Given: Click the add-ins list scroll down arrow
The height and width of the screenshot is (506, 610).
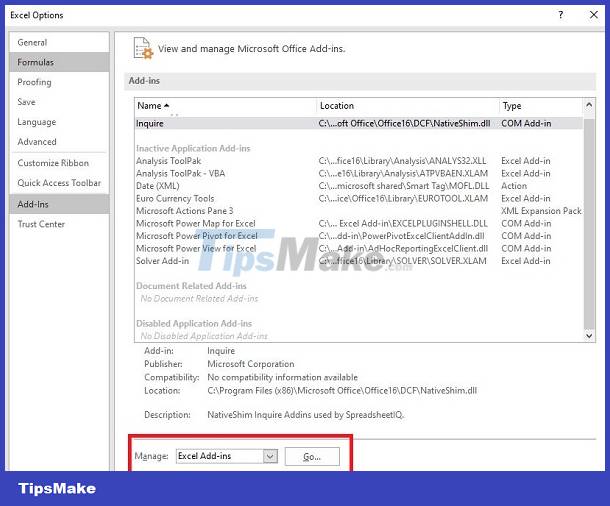Looking at the screenshot, I should [x=589, y=335].
